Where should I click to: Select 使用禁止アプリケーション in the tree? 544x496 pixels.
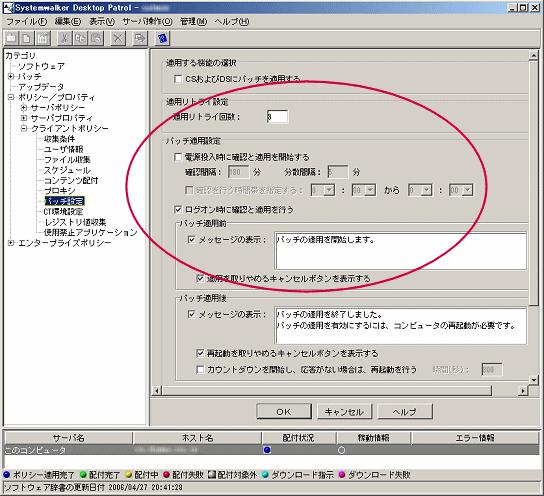pos(91,232)
